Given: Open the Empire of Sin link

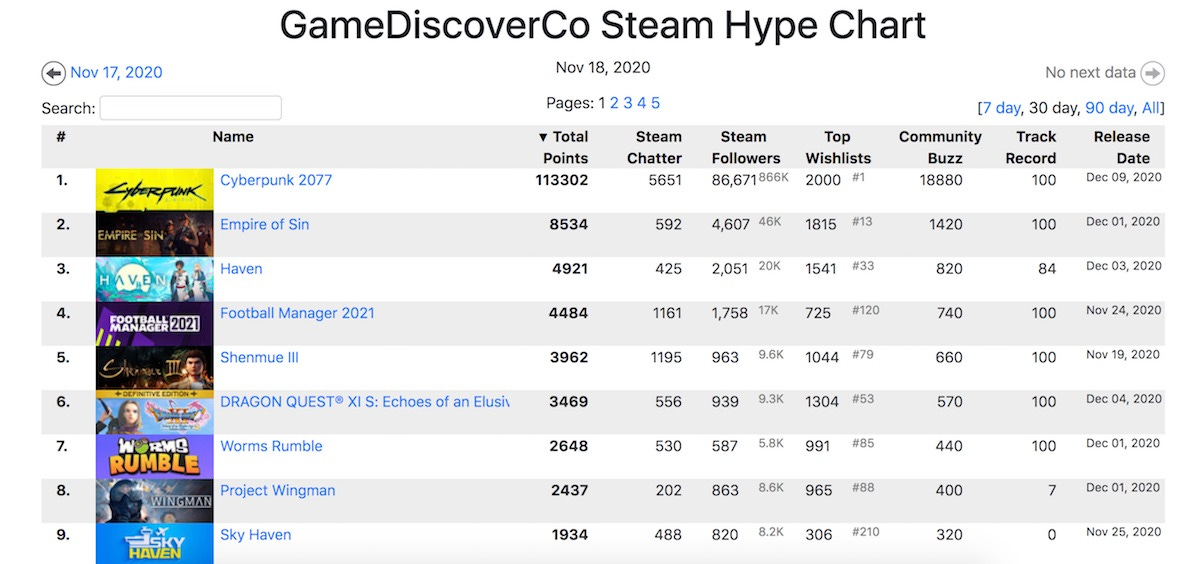Looking at the screenshot, I should [265, 224].
